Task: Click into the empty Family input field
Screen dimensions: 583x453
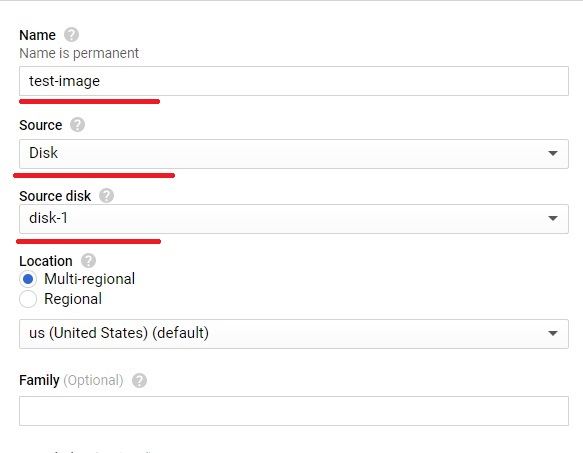Action: pos(294,411)
